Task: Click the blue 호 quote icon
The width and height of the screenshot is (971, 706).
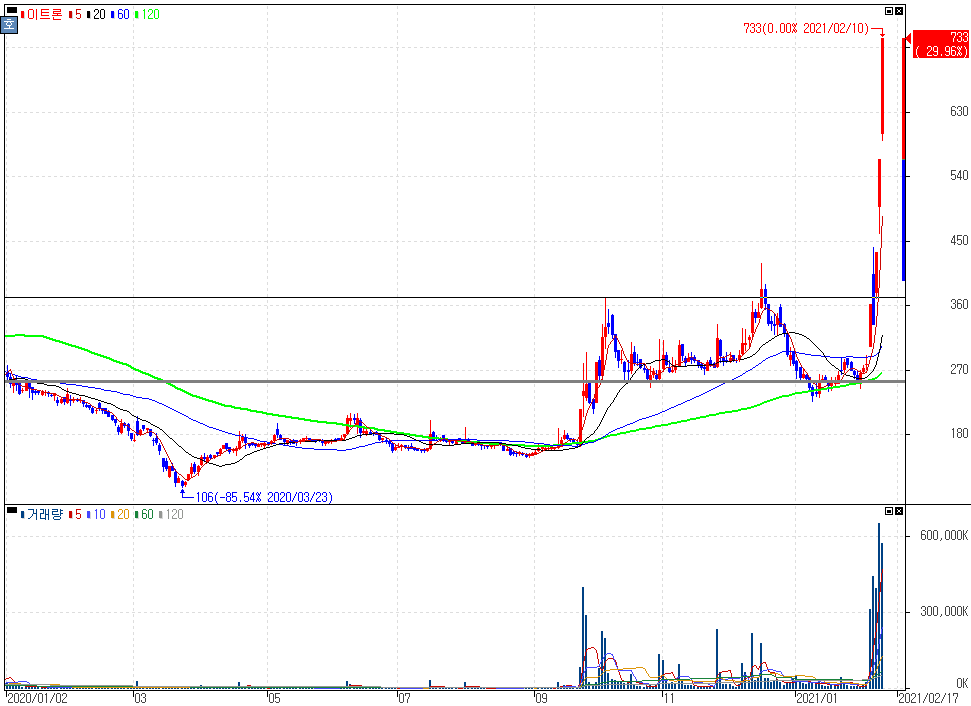Action: point(9,25)
